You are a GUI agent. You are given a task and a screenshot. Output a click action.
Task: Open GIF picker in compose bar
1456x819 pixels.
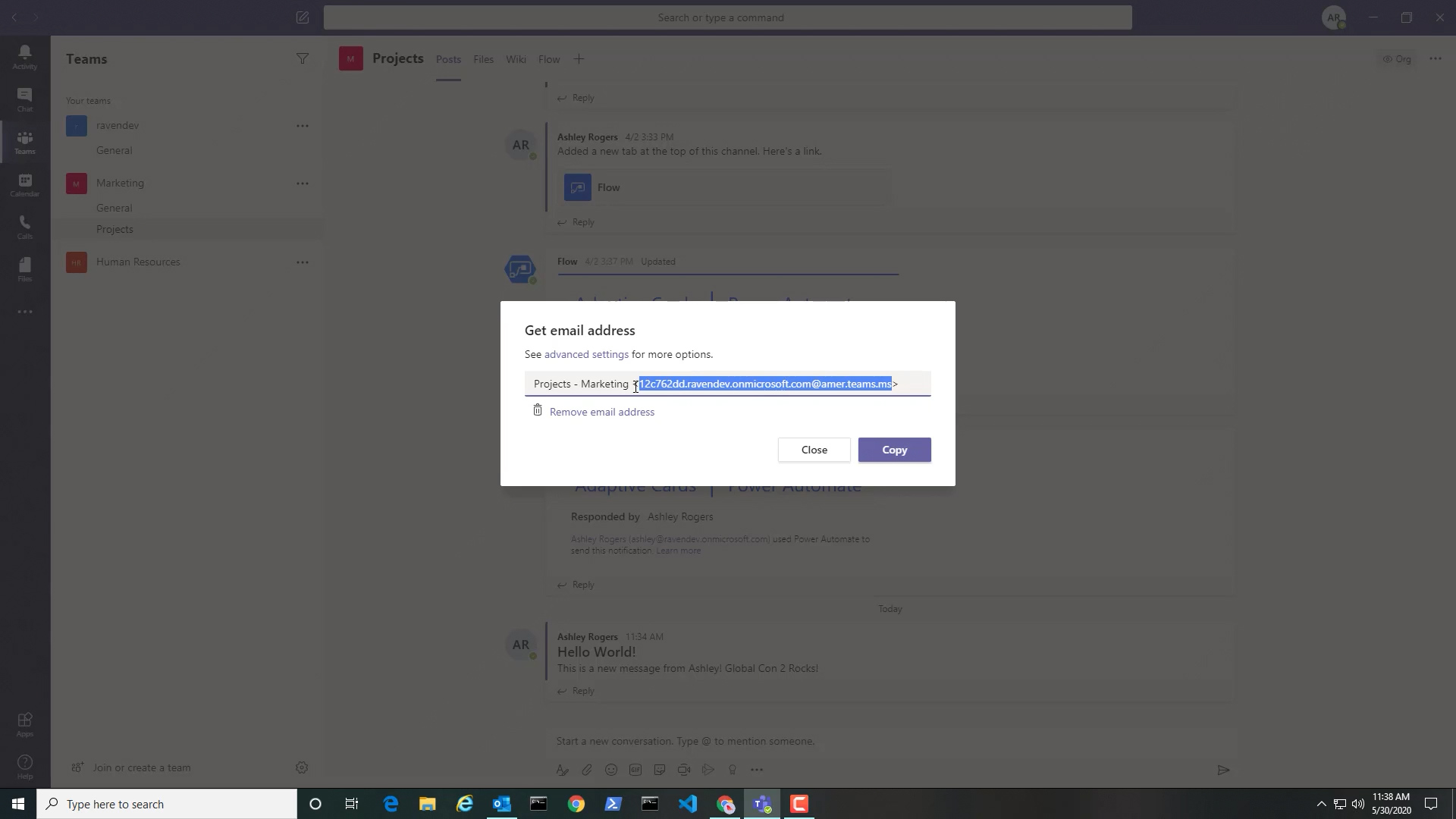pos(635,770)
